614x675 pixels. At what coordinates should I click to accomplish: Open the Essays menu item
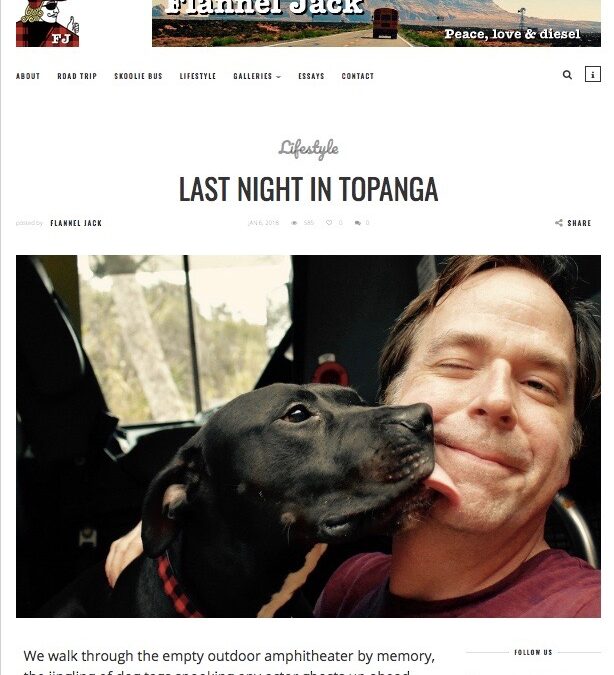click(x=311, y=76)
